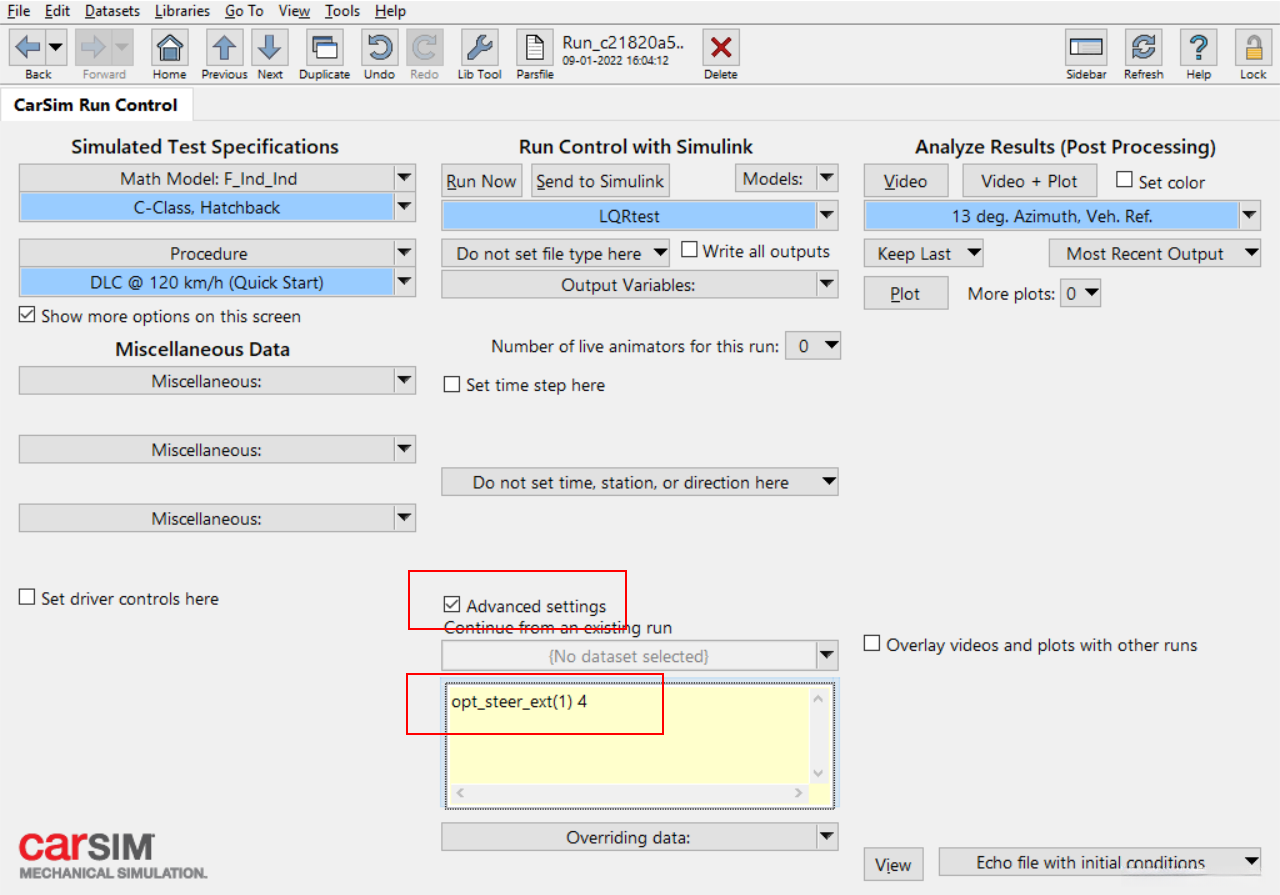The height and width of the screenshot is (895, 1280).
Task: Open the Keep Last dropdown
Action: [x=924, y=254]
